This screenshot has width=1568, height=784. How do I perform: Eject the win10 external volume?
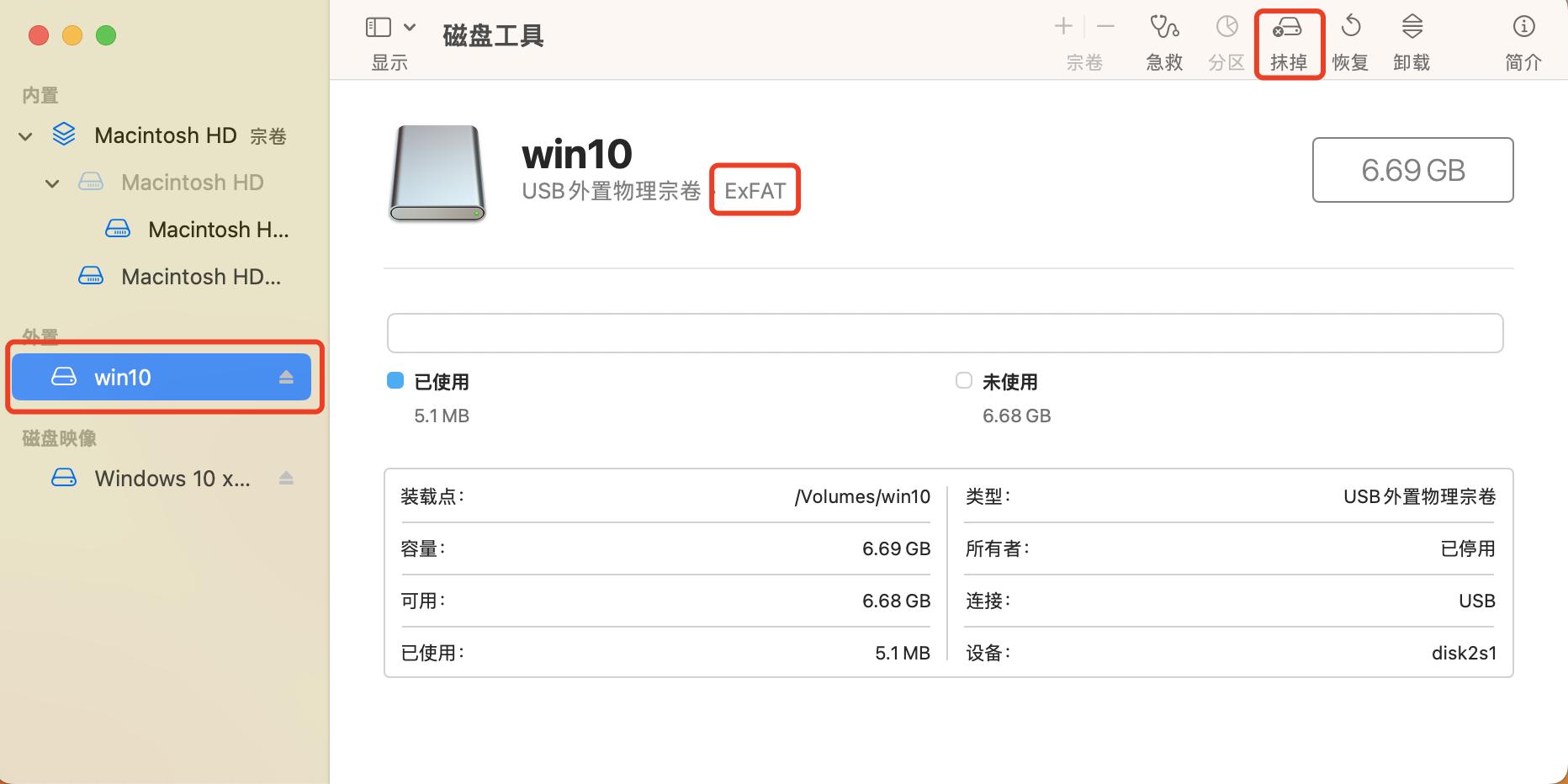point(286,377)
